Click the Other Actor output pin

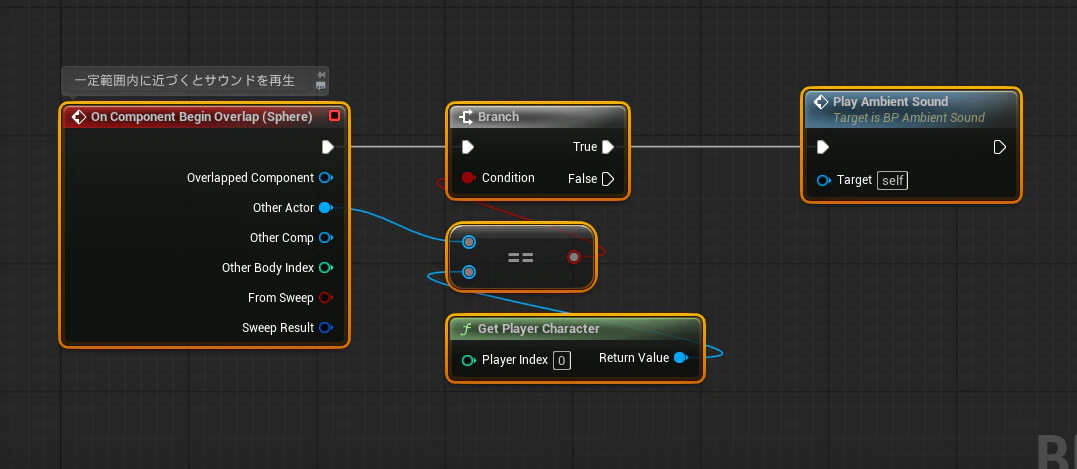(x=326, y=207)
